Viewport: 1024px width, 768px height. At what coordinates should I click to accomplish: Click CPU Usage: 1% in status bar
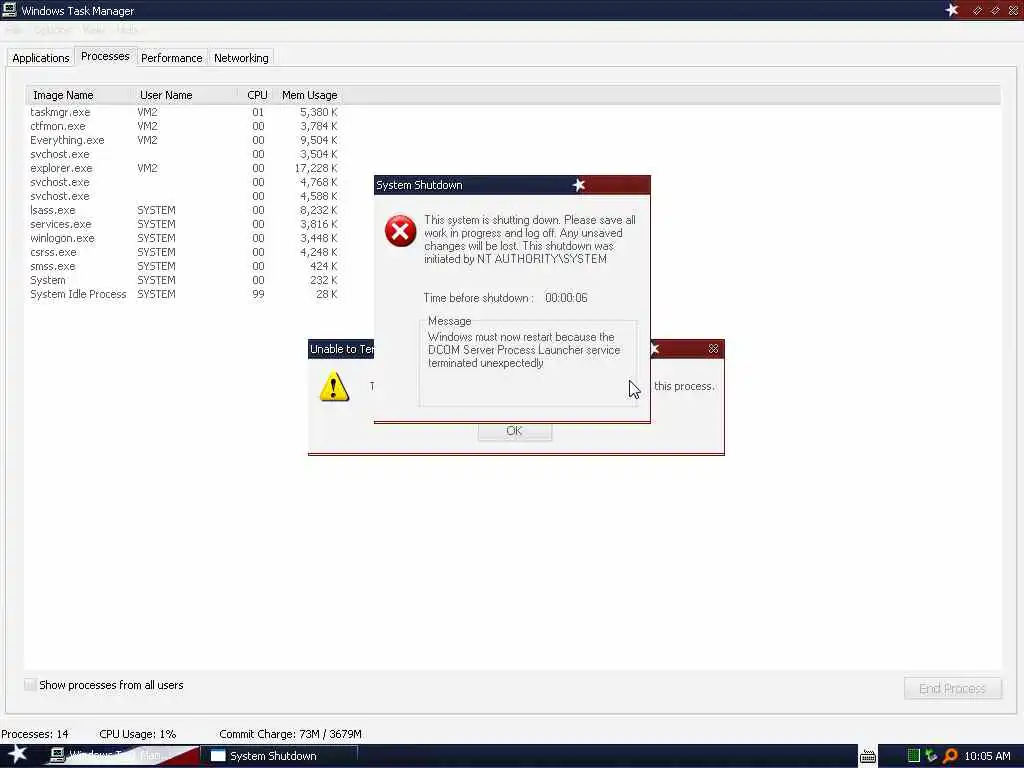138,734
